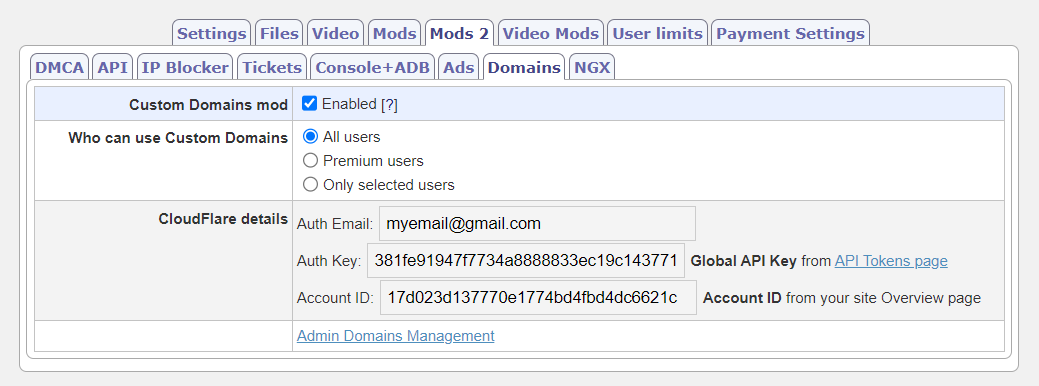Open the NGX sub-tab

[592, 67]
